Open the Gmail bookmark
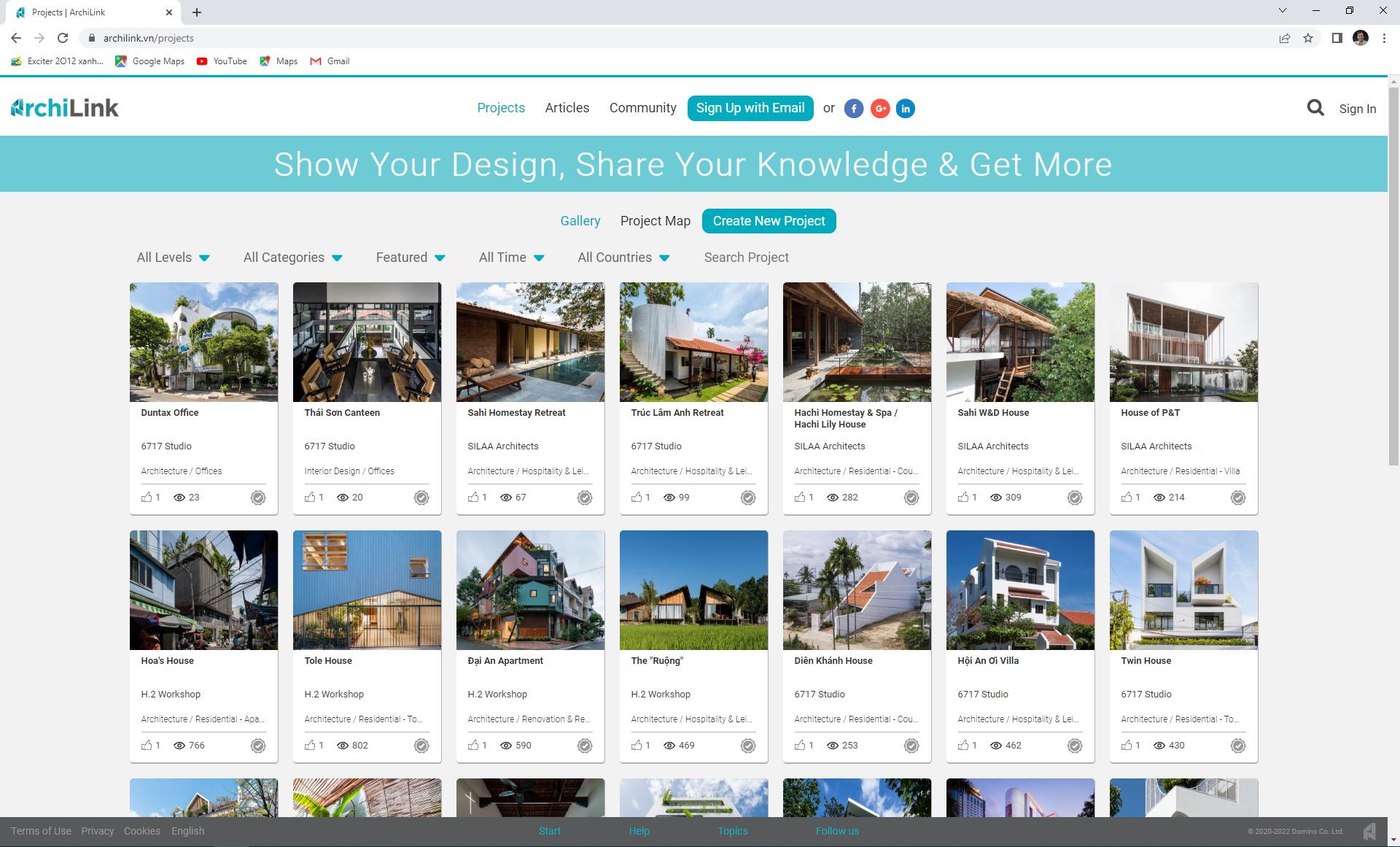Image resolution: width=1400 pixels, height=847 pixels. click(330, 61)
